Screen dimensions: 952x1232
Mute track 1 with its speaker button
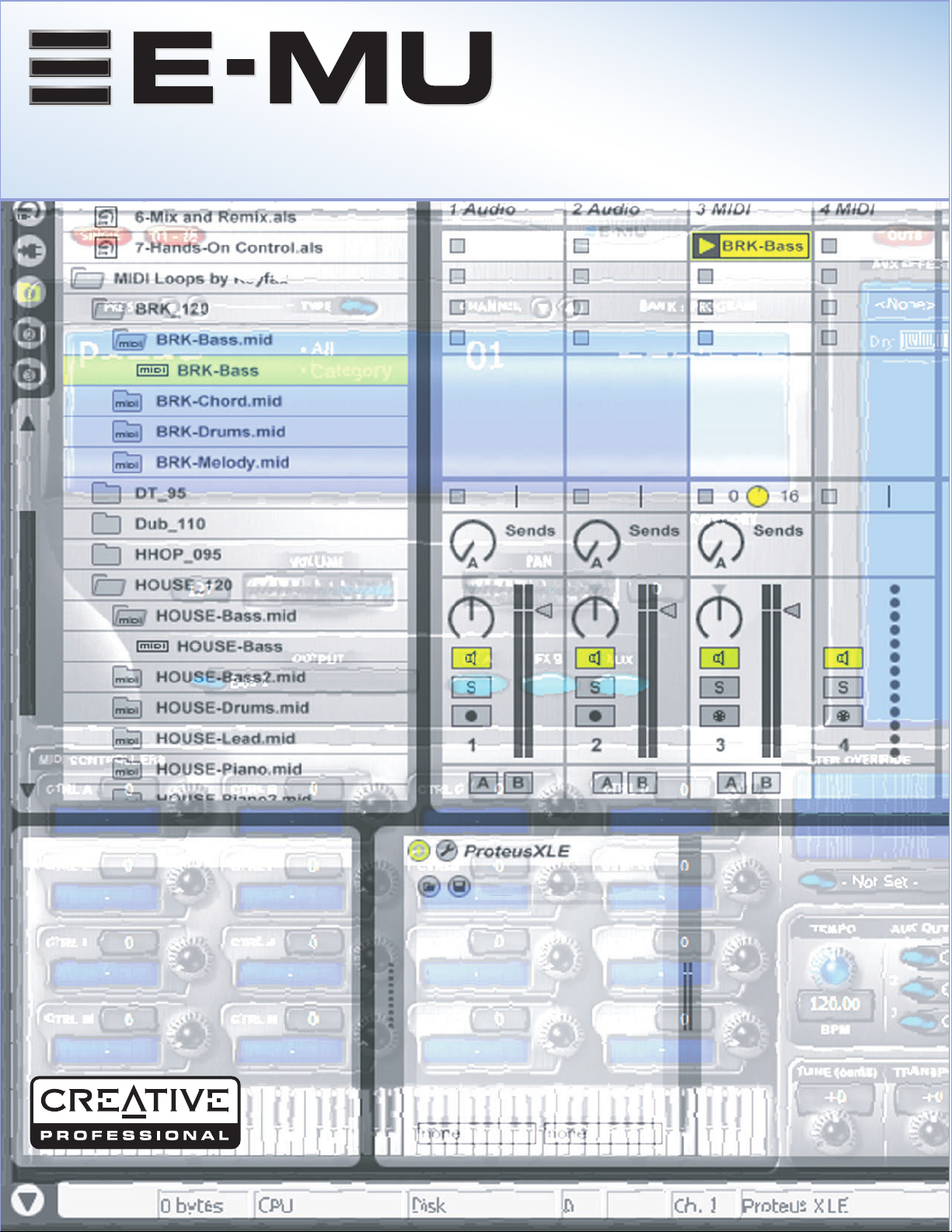tap(471, 658)
